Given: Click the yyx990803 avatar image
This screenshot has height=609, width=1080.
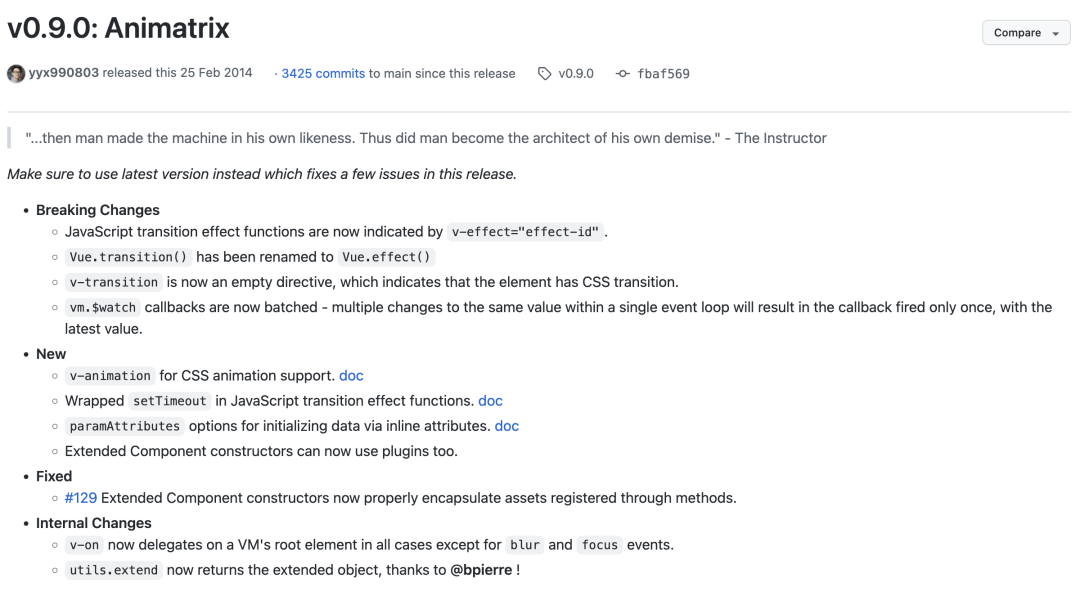Looking at the screenshot, I should click(16, 74).
